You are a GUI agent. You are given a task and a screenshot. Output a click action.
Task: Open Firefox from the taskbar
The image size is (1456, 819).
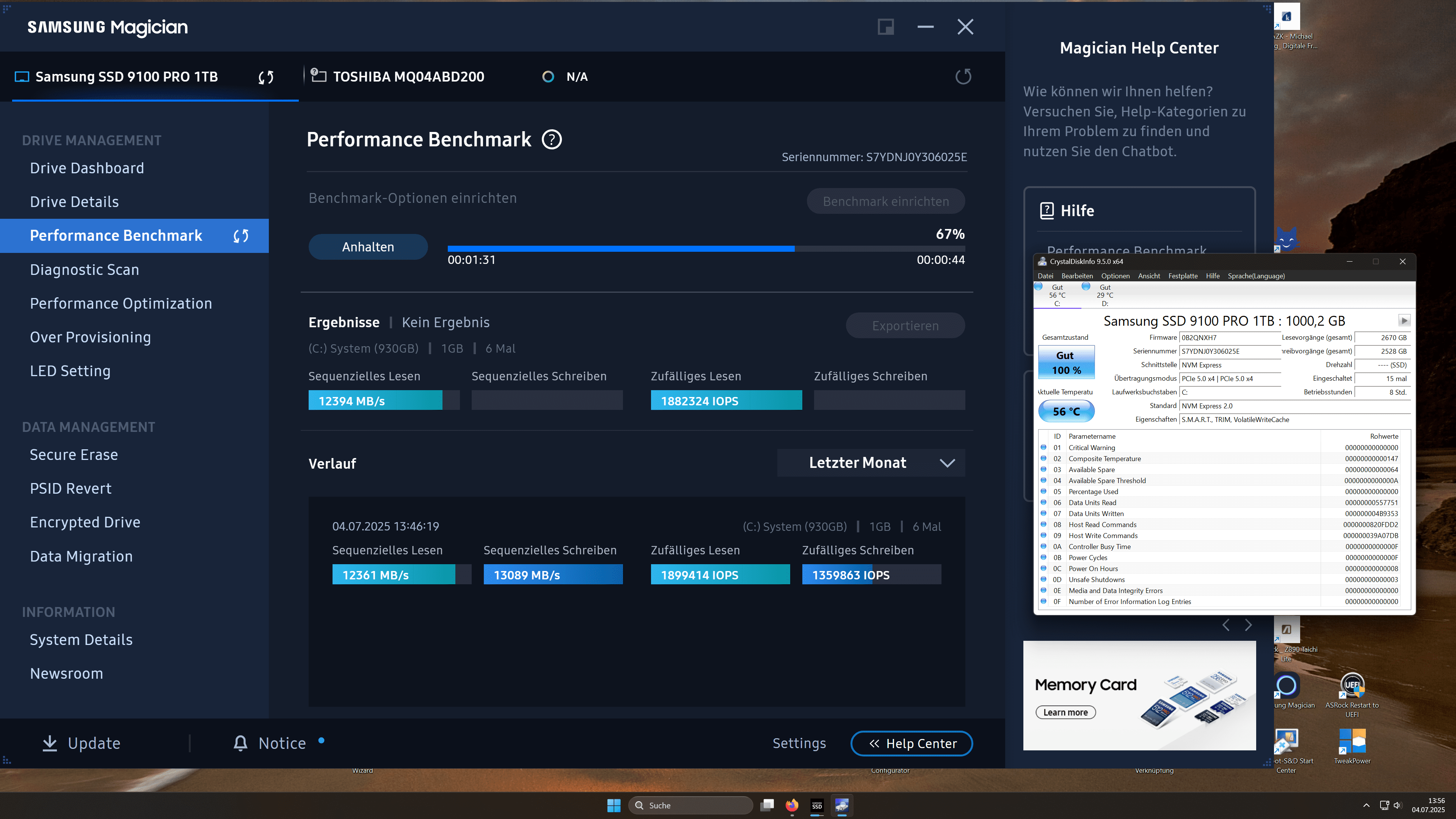pyautogui.click(x=791, y=805)
